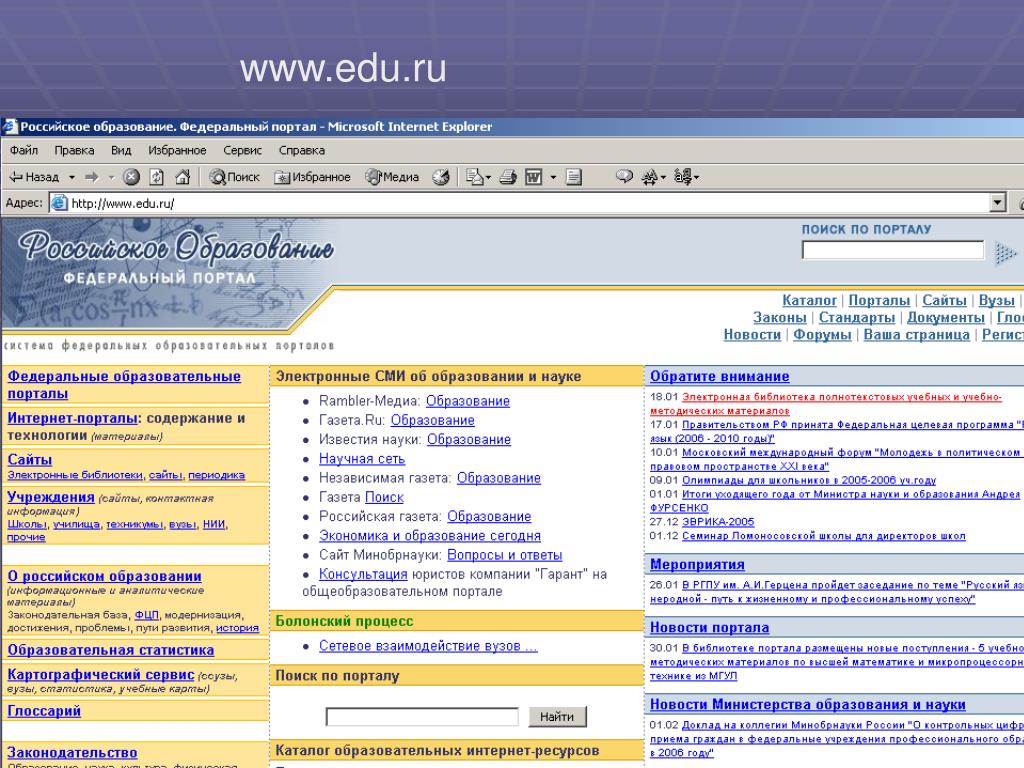
Task: Open Федеральные образовательные порталы link
Action: (x=124, y=385)
